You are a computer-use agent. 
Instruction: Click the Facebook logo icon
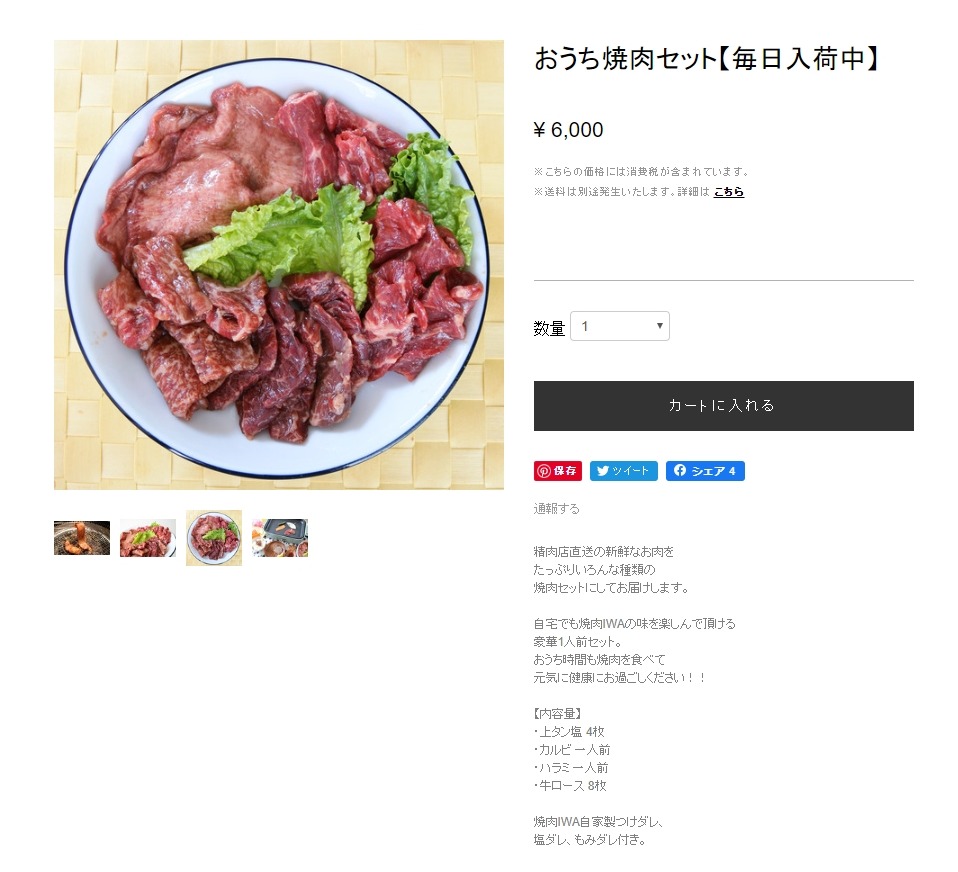pyautogui.click(x=679, y=471)
